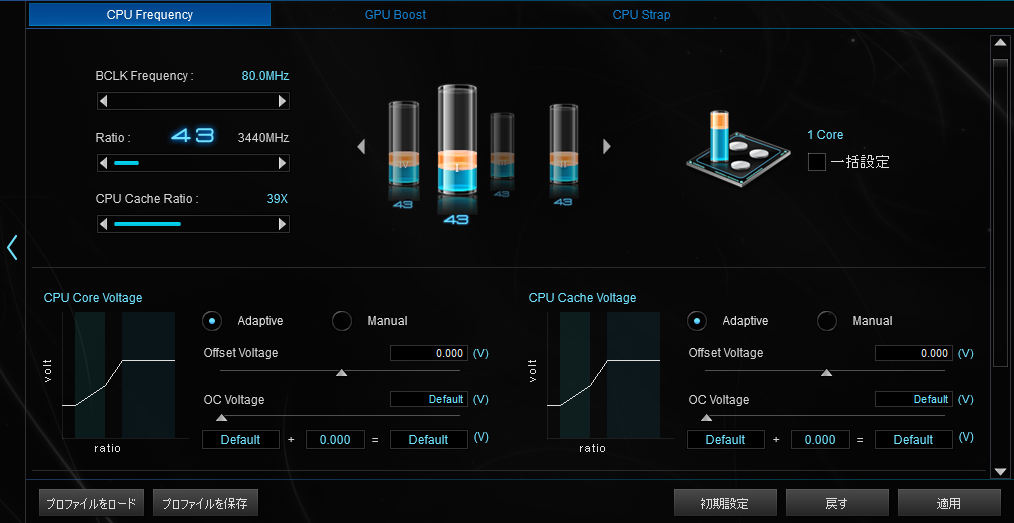
Task: Click CPU Core Offset Voltage slider handle
Action: point(341,372)
